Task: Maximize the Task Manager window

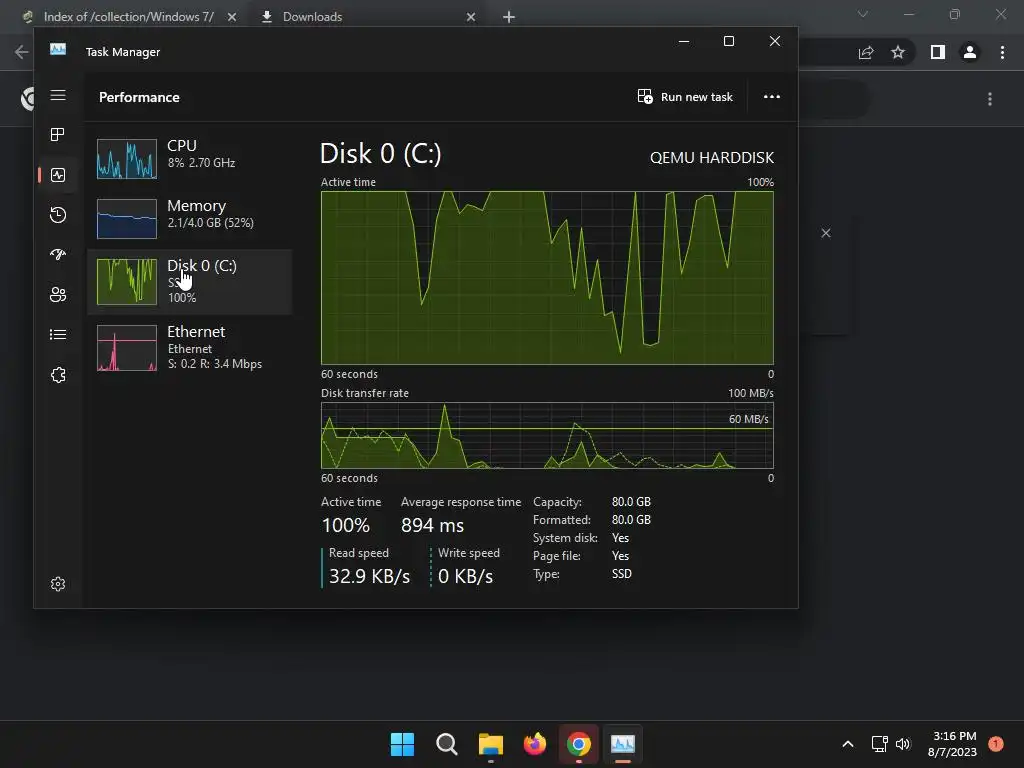Action: (x=729, y=41)
